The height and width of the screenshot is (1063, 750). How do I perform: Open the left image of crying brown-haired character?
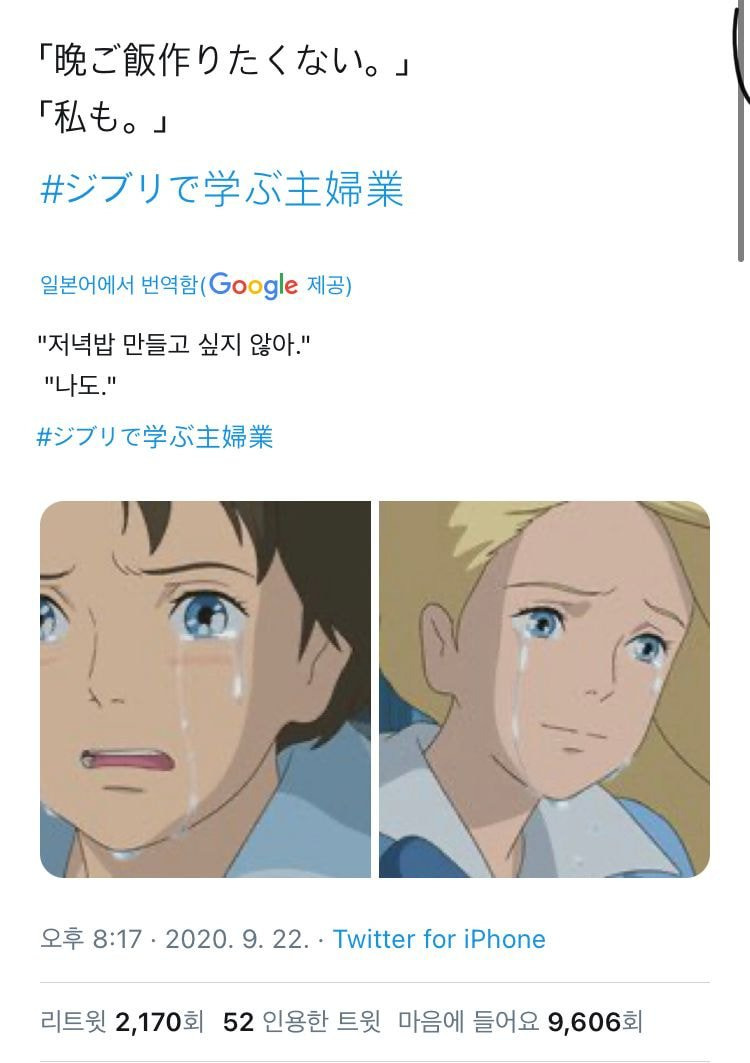pos(205,689)
